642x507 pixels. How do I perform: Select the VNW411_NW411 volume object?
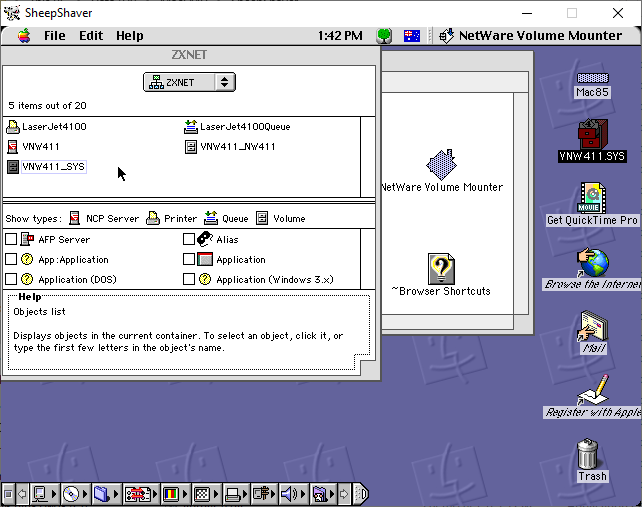pos(230,147)
